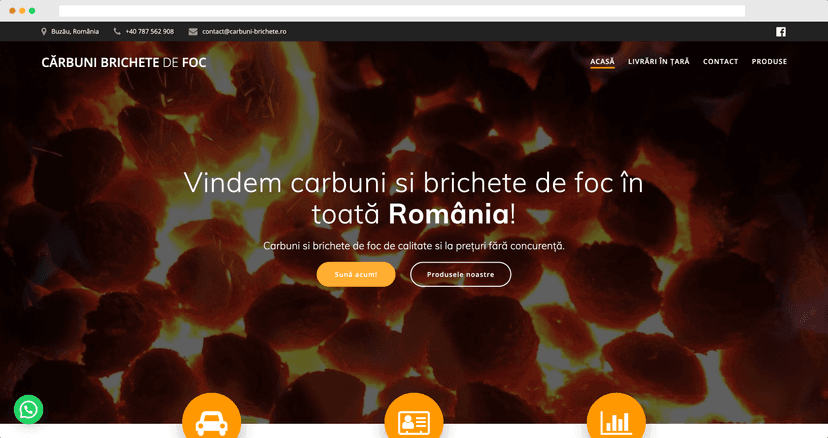Click the orange ID card icon circle
The height and width of the screenshot is (438, 828).
pyautogui.click(x=414, y=417)
